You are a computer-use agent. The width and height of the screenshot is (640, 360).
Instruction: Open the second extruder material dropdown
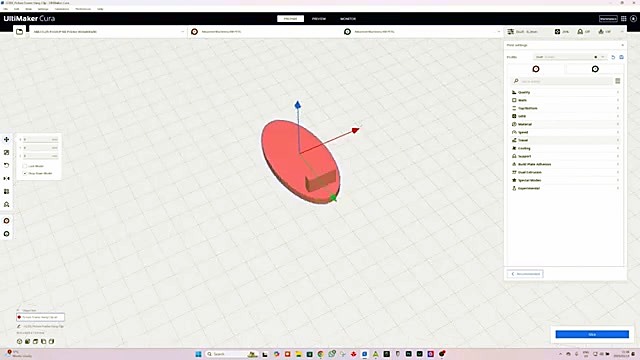click(423, 31)
